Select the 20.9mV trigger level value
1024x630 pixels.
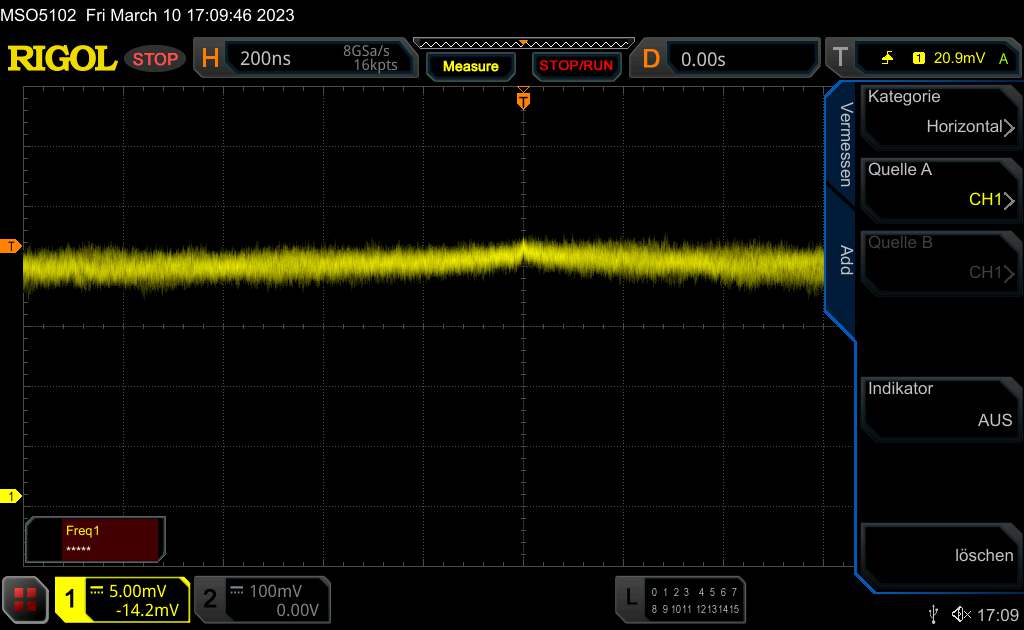coord(959,58)
